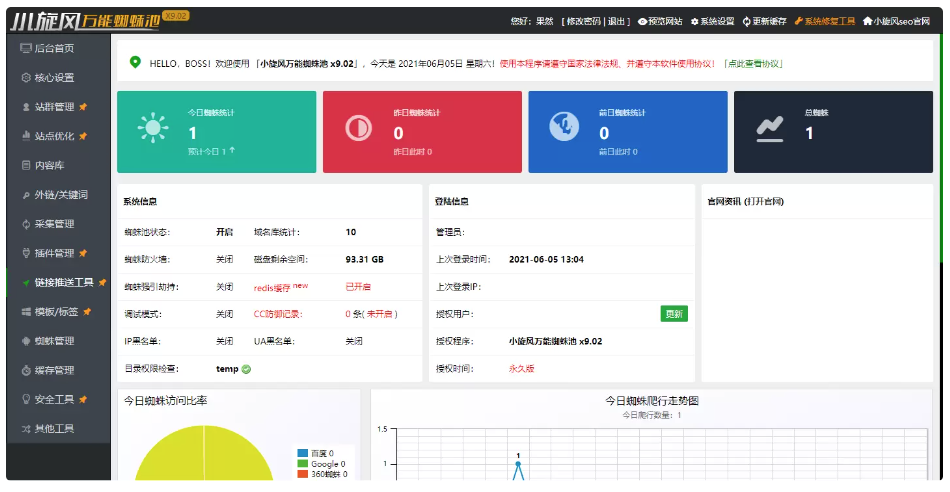Open the 后台首页 sidebar menu
This screenshot has width=950, height=492.
[59, 48]
